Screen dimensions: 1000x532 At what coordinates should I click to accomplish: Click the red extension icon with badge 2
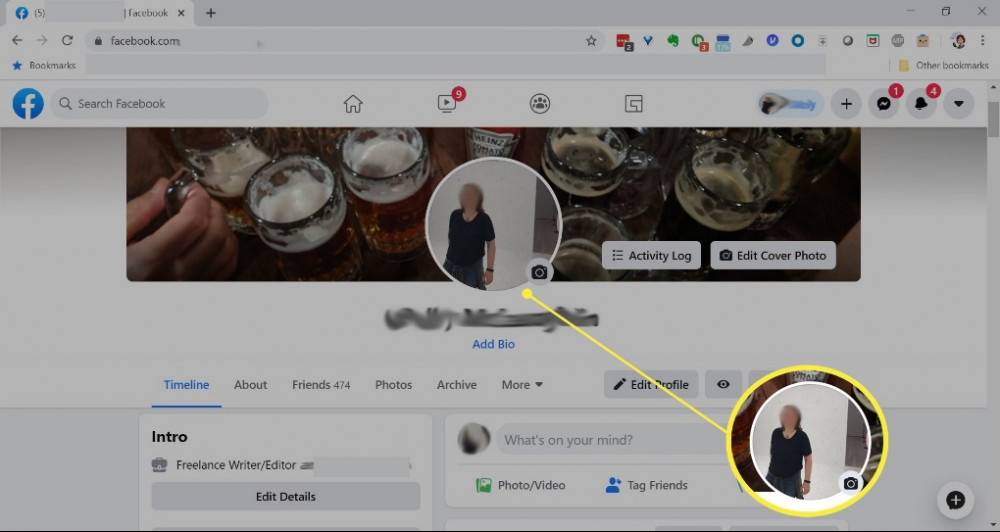pyautogui.click(x=624, y=41)
